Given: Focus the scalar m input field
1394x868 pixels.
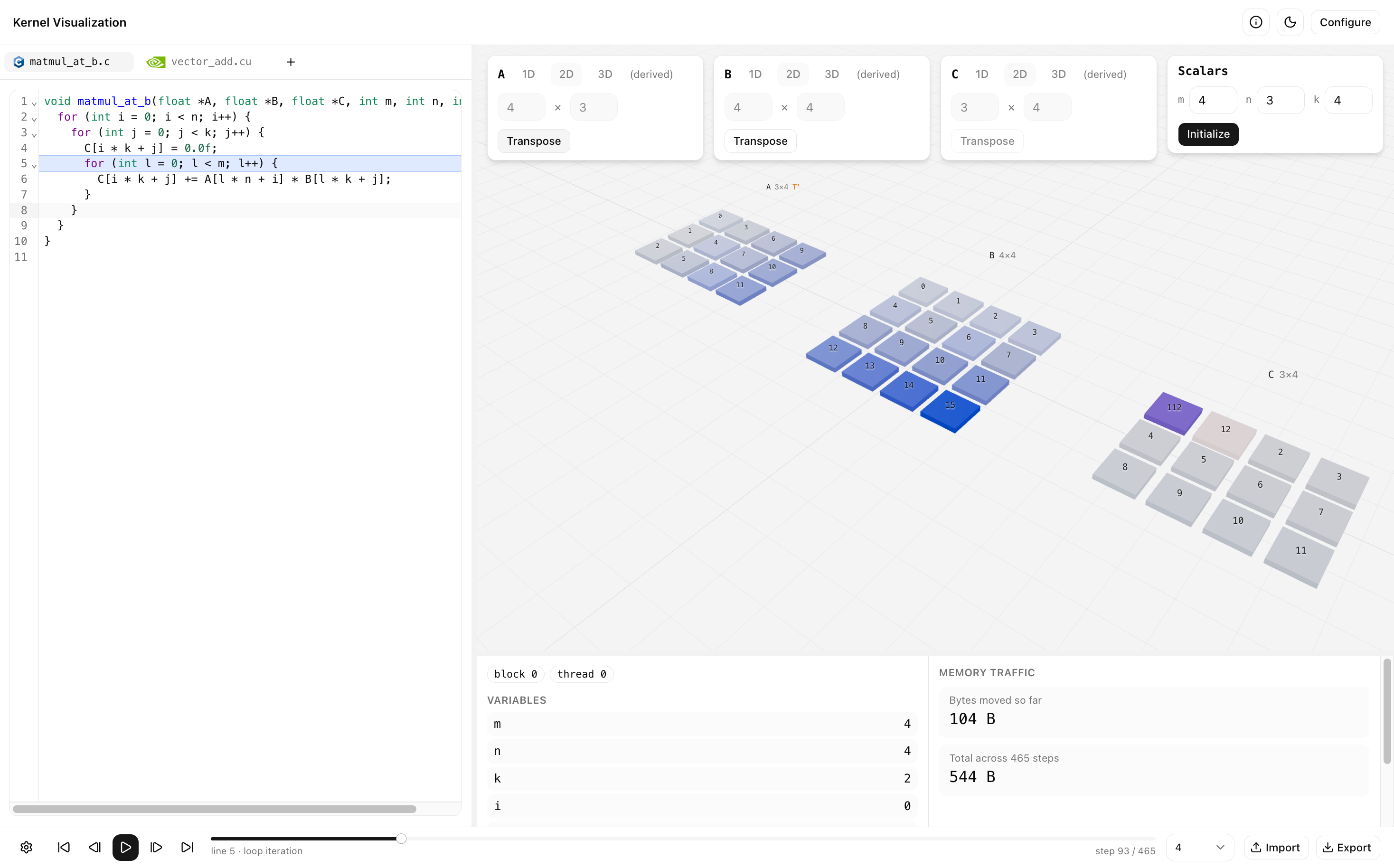Looking at the screenshot, I should 1213,101.
